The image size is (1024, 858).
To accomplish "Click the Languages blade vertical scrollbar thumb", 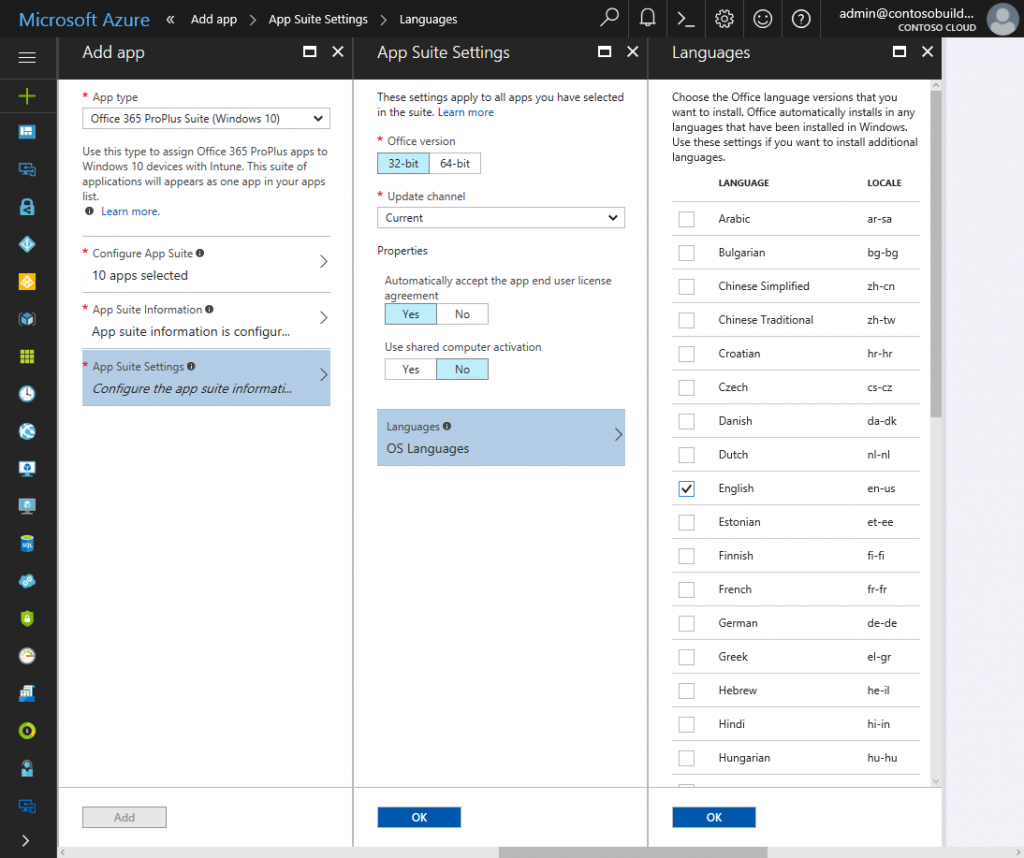I will 936,253.
